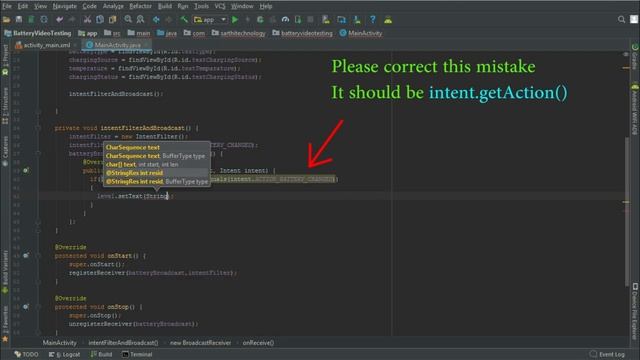
Task: Open the Build tool window button
Action: click(x=101, y=354)
